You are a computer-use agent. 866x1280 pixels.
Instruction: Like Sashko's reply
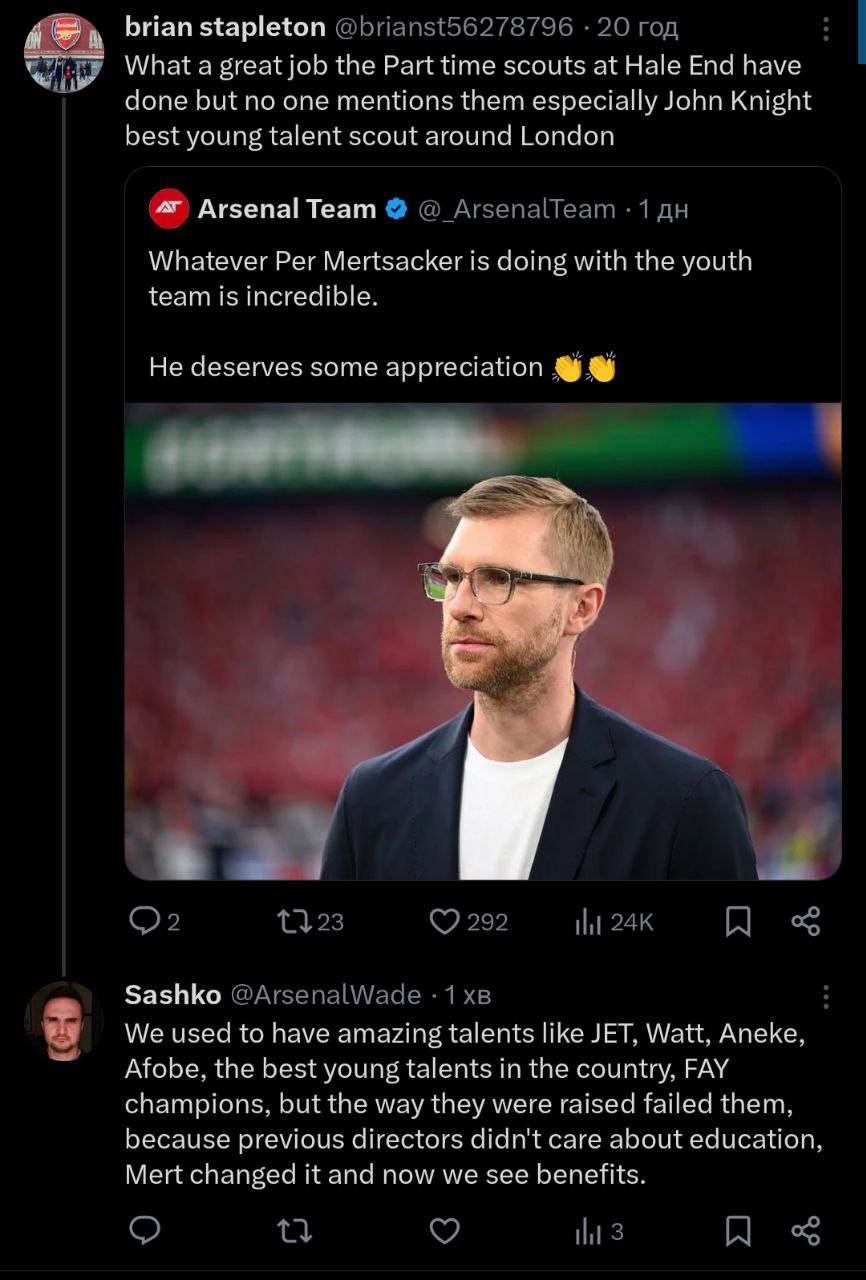445,1231
